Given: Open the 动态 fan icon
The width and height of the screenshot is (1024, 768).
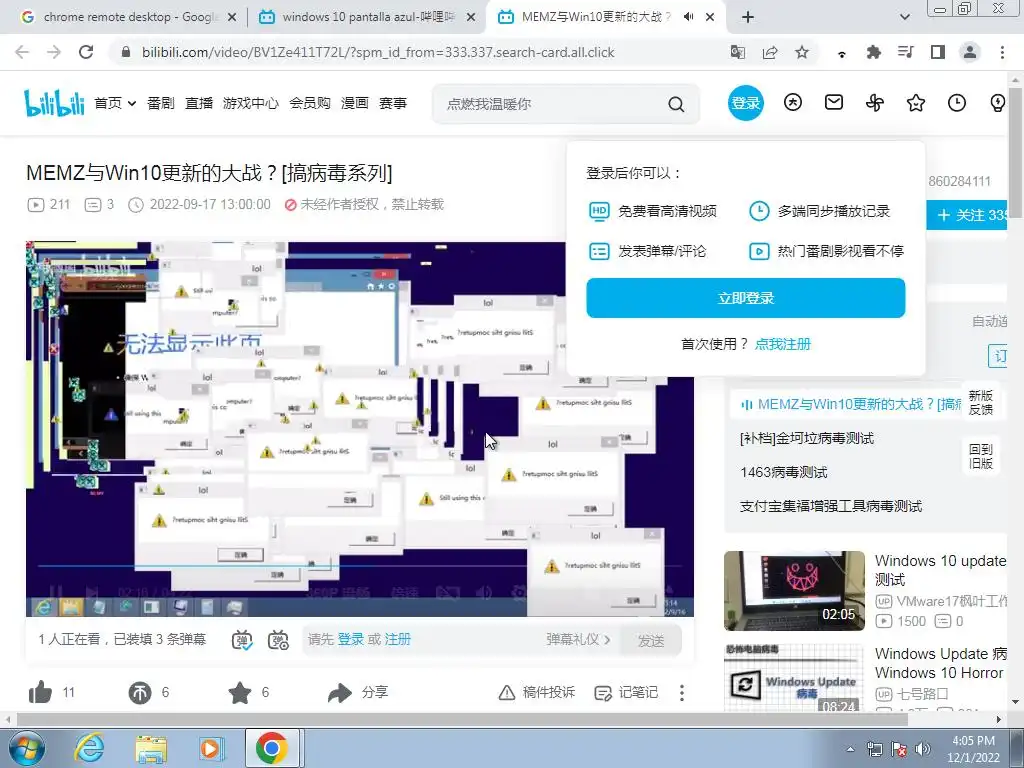Looking at the screenshot, I should 875,103.
